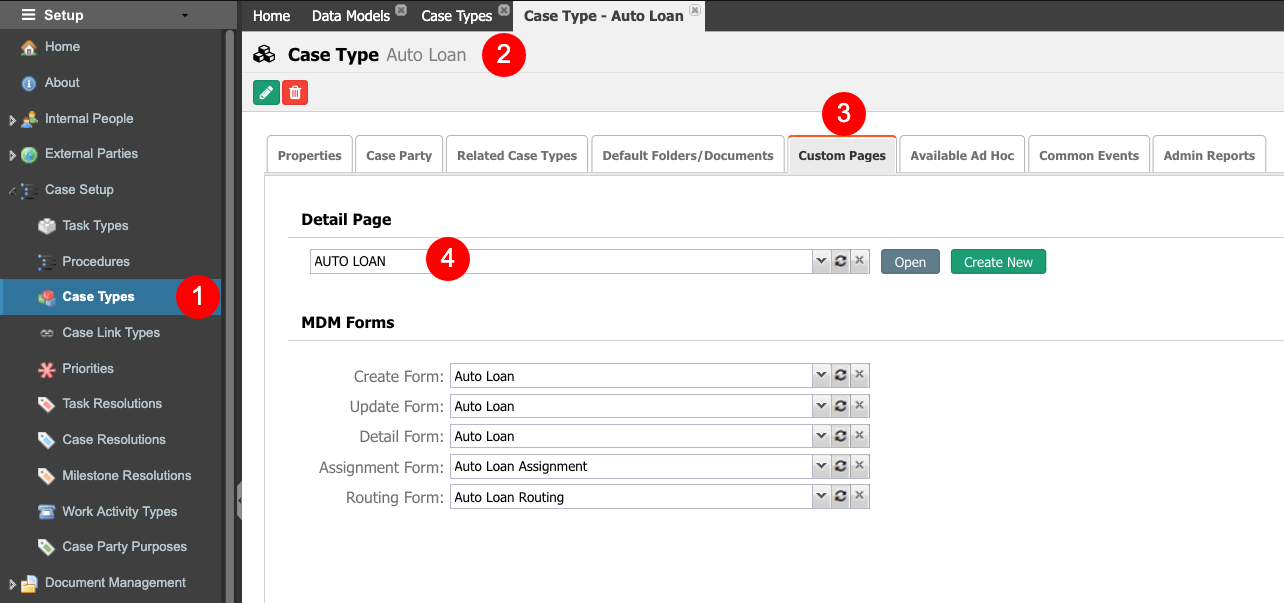Refresh the Update Form combo
This screenshot has width=1284, height=603.
[x=840, y=406]
